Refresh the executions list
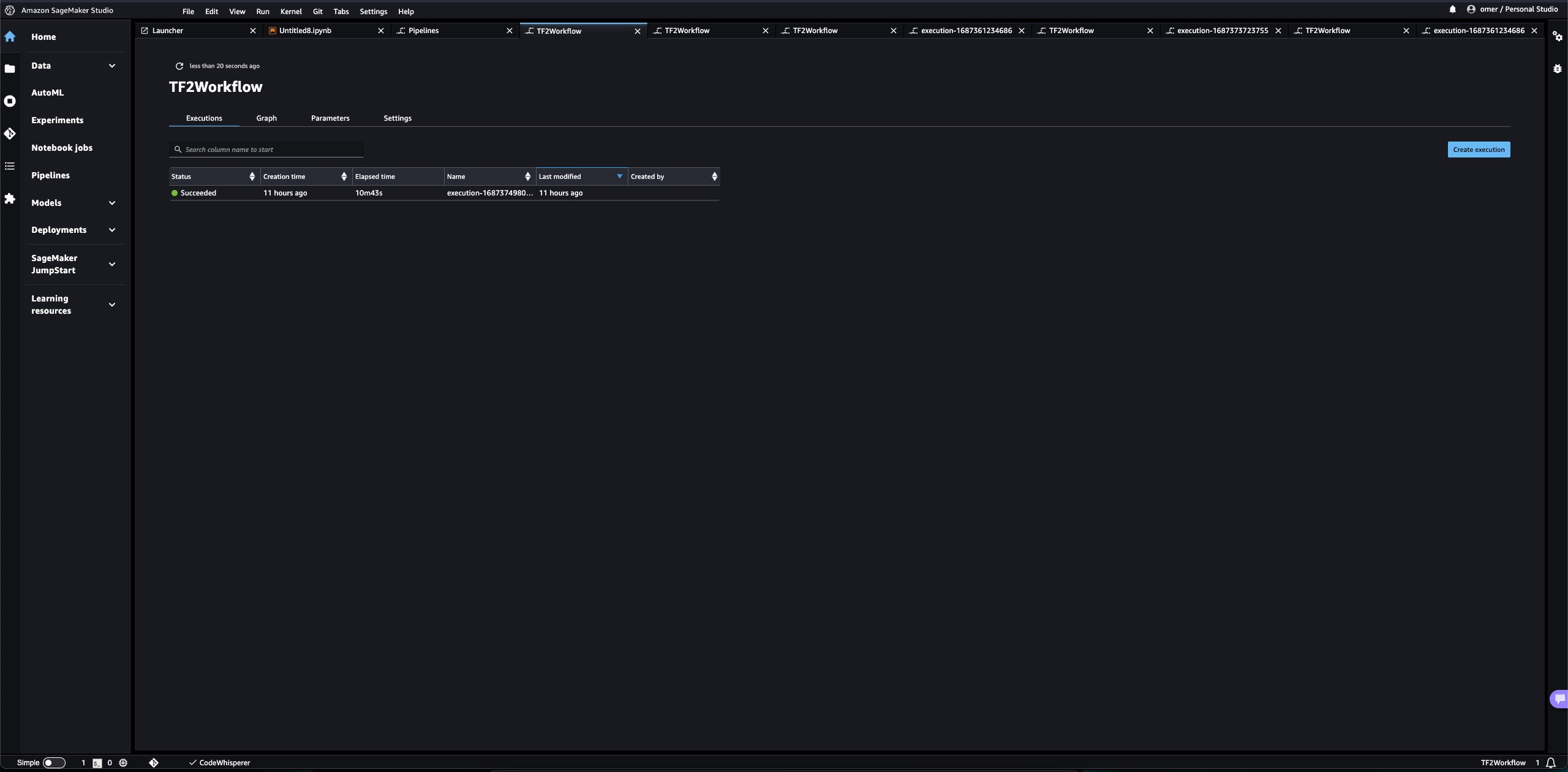 [179, 66]
